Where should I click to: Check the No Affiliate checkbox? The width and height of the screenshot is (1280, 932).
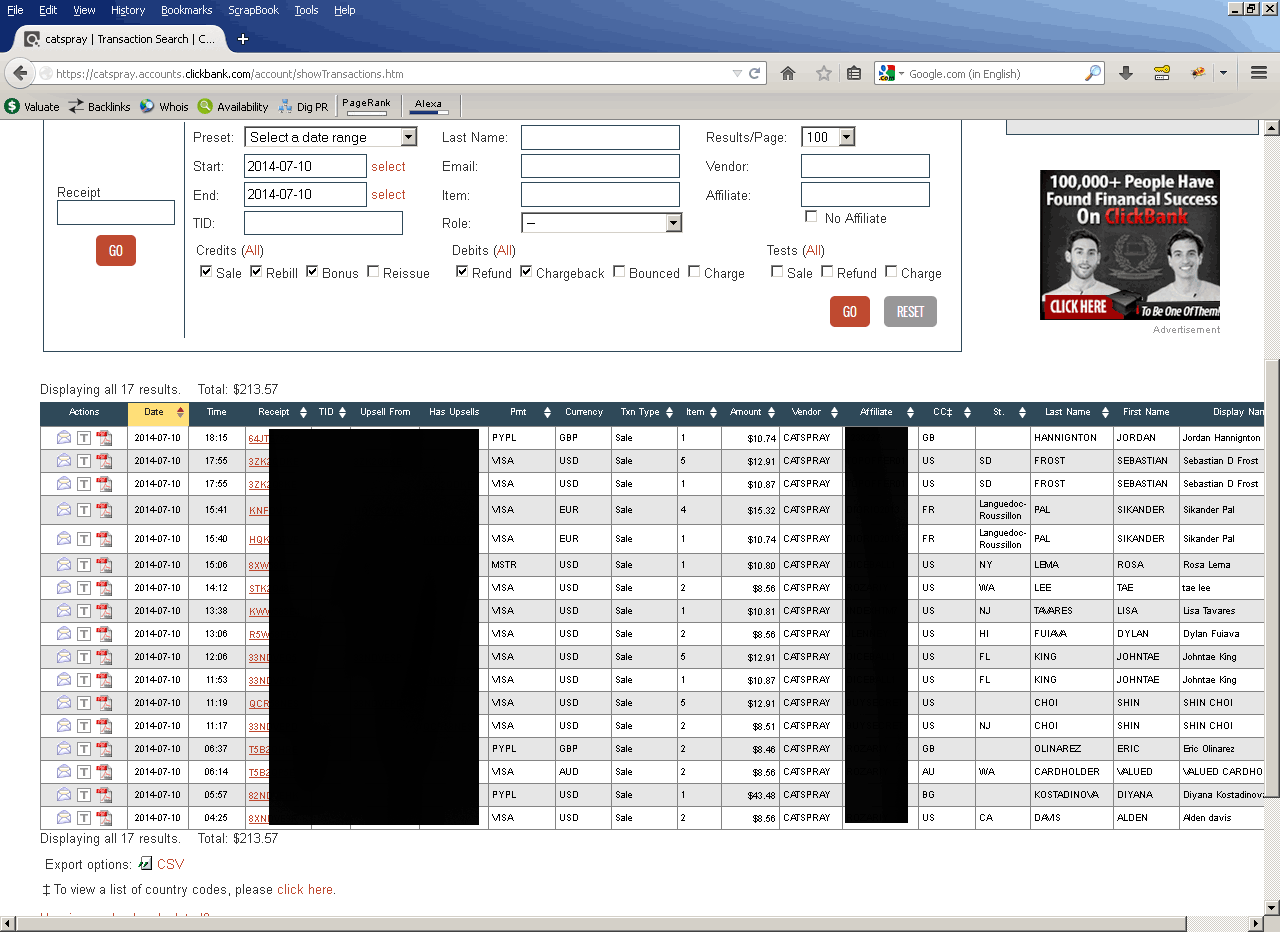coord(811,216)
